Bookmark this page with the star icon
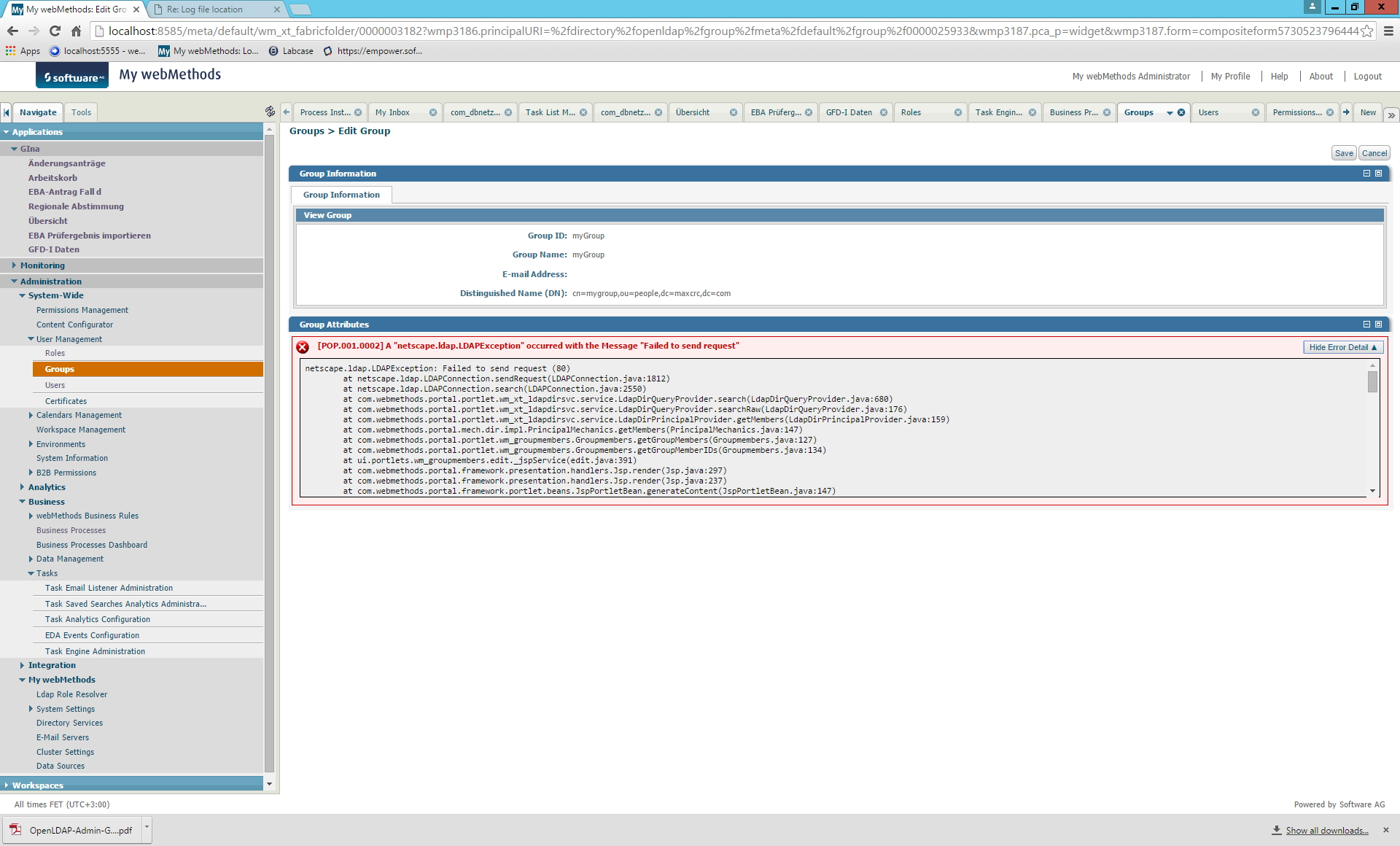Image resolution: width=1400 pixels, height=846 pixels. coord(1366,31)
